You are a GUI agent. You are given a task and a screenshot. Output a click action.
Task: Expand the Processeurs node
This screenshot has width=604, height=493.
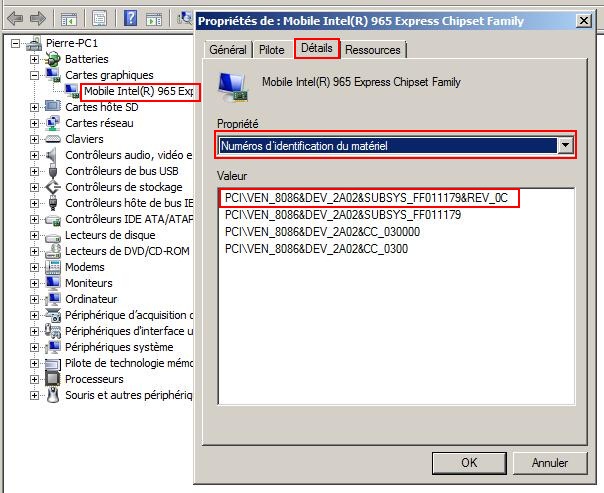pos(34,379)
